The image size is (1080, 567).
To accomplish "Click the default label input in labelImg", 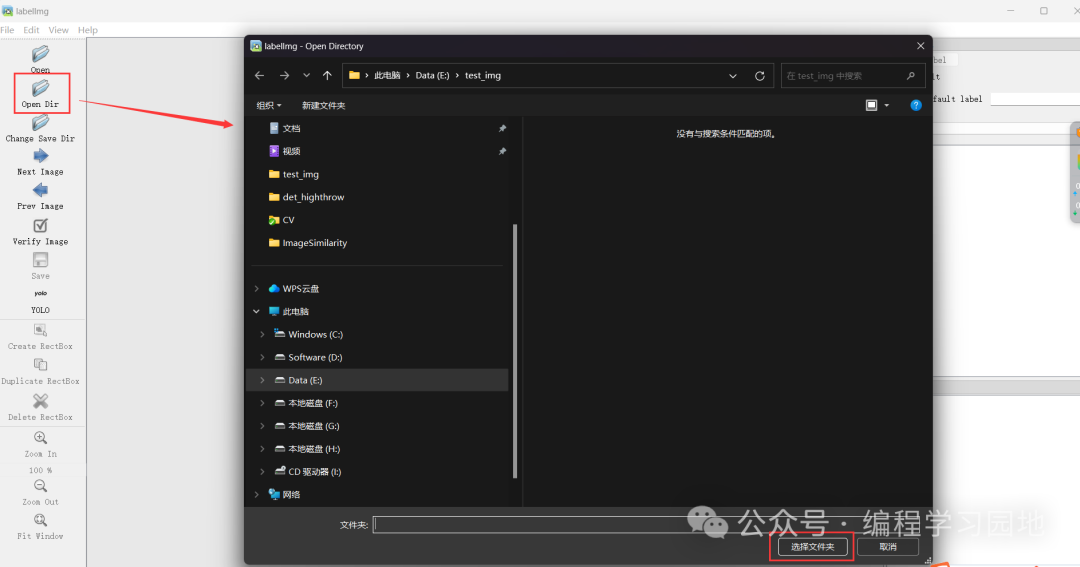I will coord(1035,99).
